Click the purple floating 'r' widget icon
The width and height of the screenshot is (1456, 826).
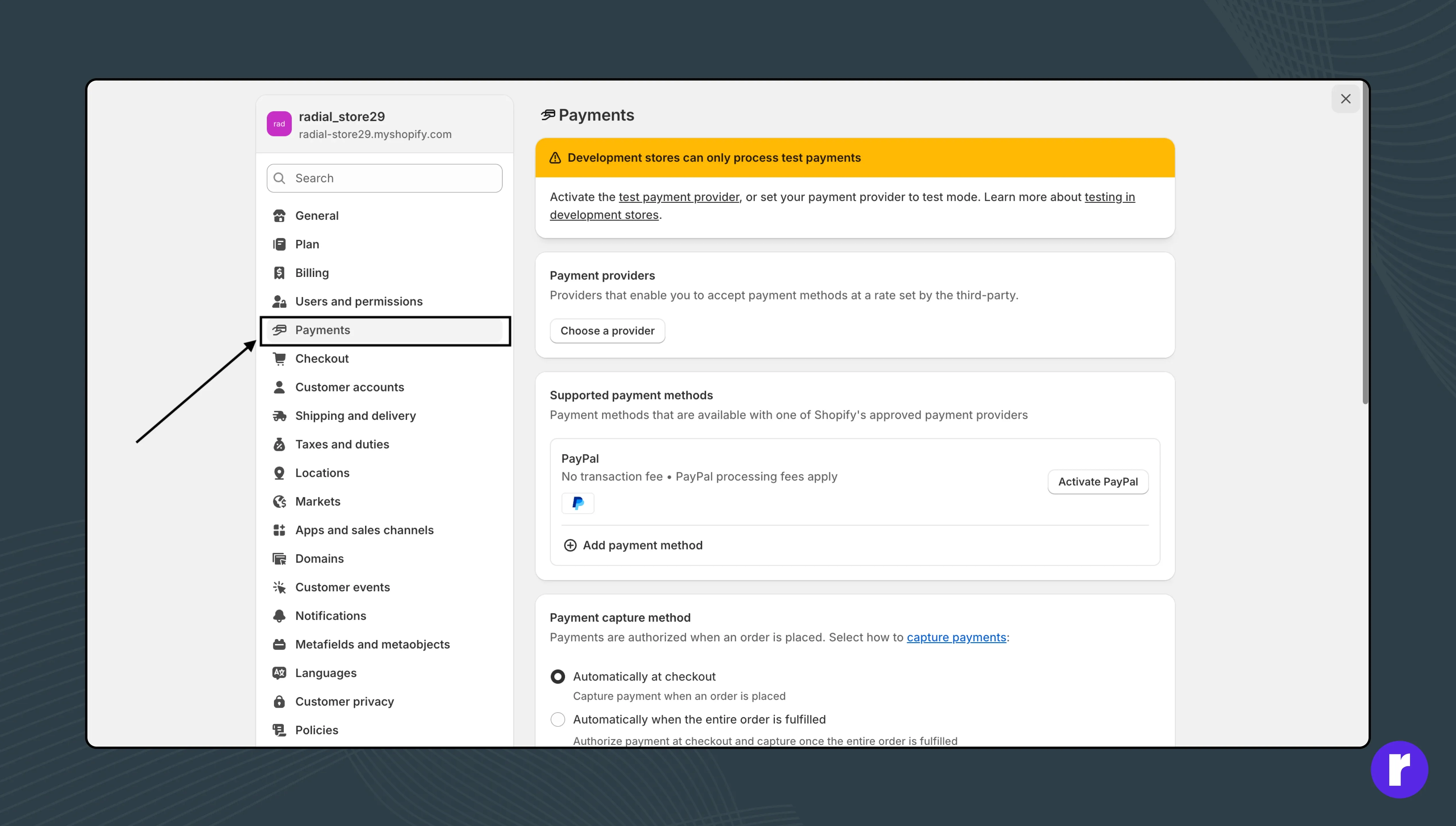tap(1399, 769)
